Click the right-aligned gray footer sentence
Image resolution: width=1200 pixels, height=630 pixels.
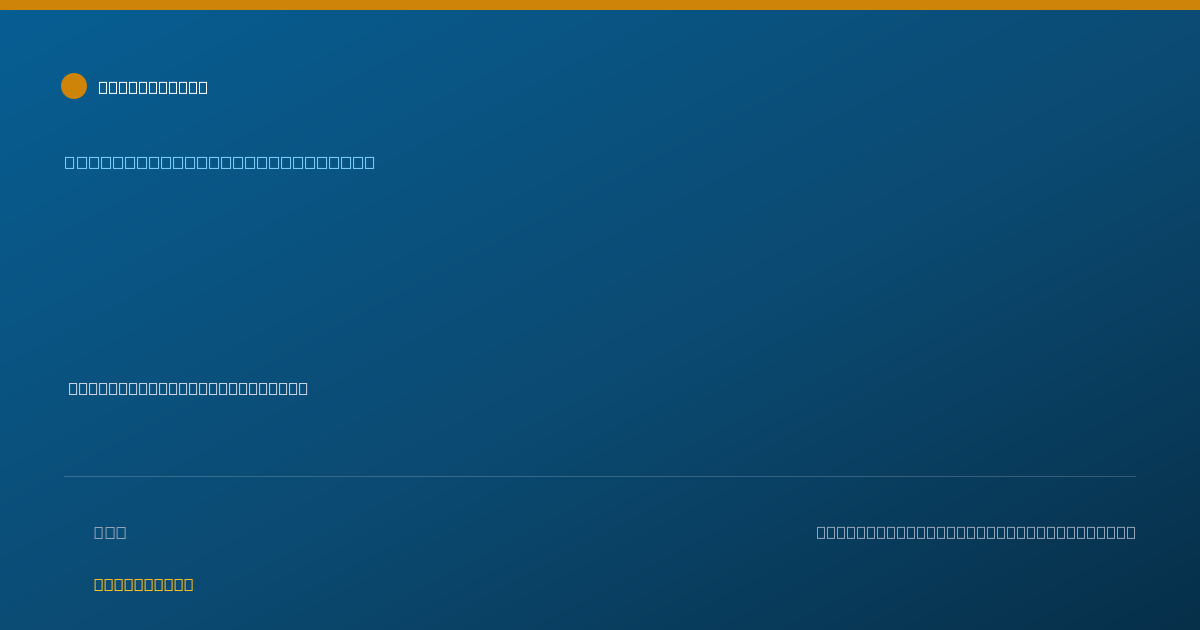976,532
